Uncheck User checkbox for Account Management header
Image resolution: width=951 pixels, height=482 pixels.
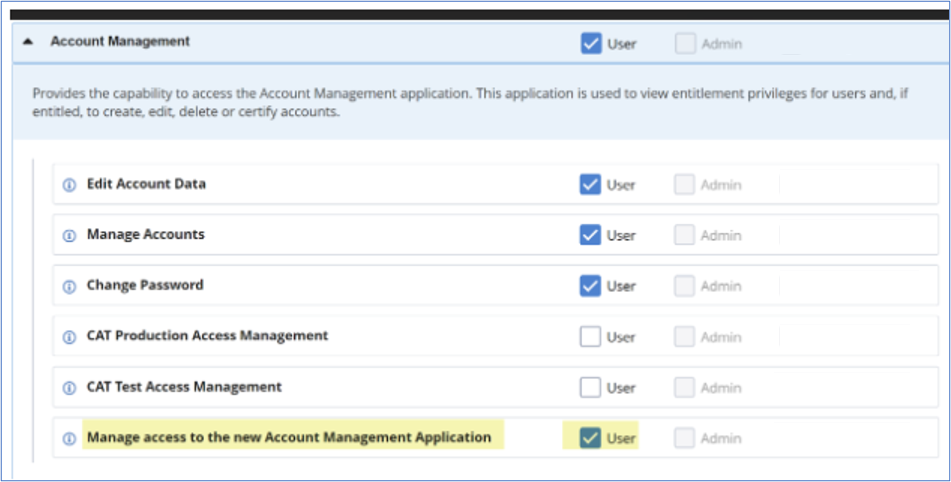(590, 43)
